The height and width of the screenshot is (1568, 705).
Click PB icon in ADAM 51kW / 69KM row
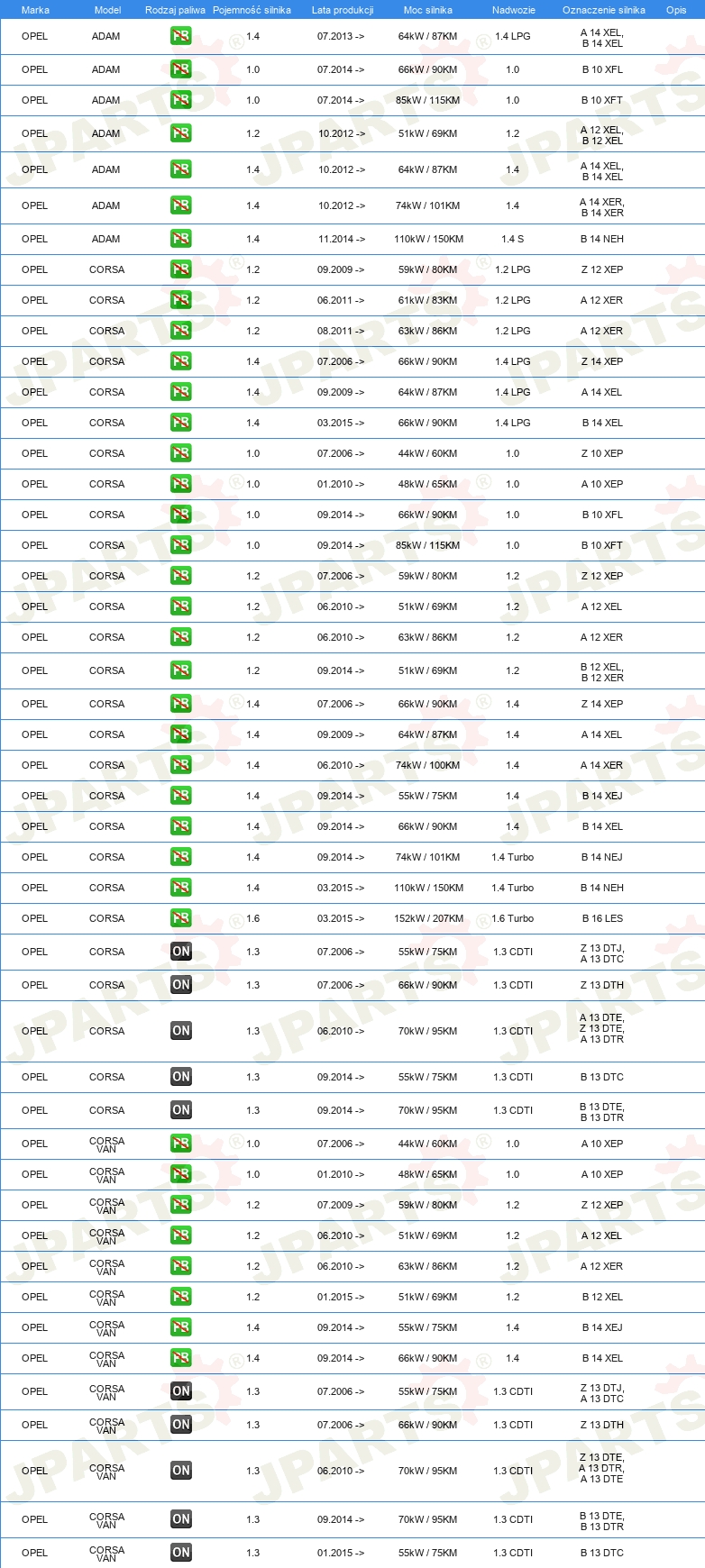pos(181,133)
